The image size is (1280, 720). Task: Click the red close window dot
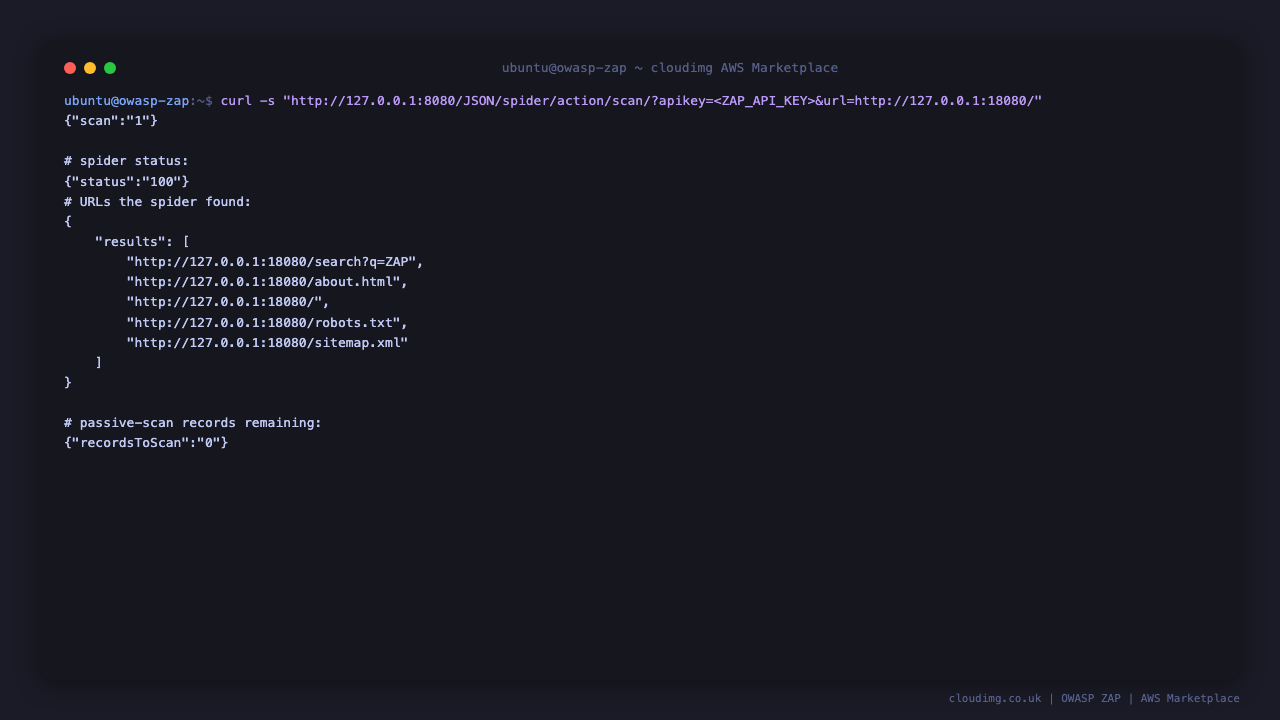[x=70, y=68]
